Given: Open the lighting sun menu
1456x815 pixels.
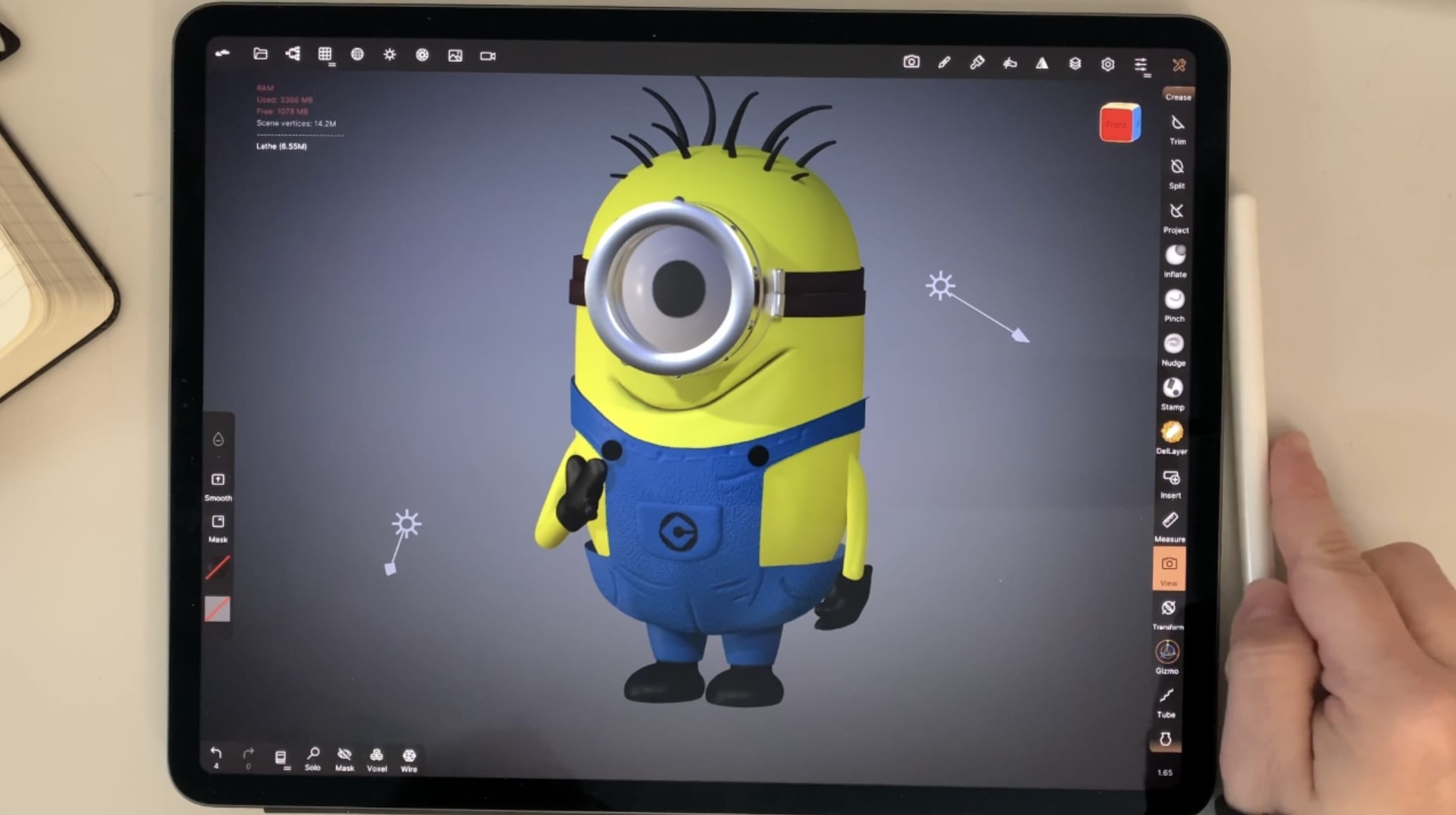Looking at the screenshot, I should point(390,54).
